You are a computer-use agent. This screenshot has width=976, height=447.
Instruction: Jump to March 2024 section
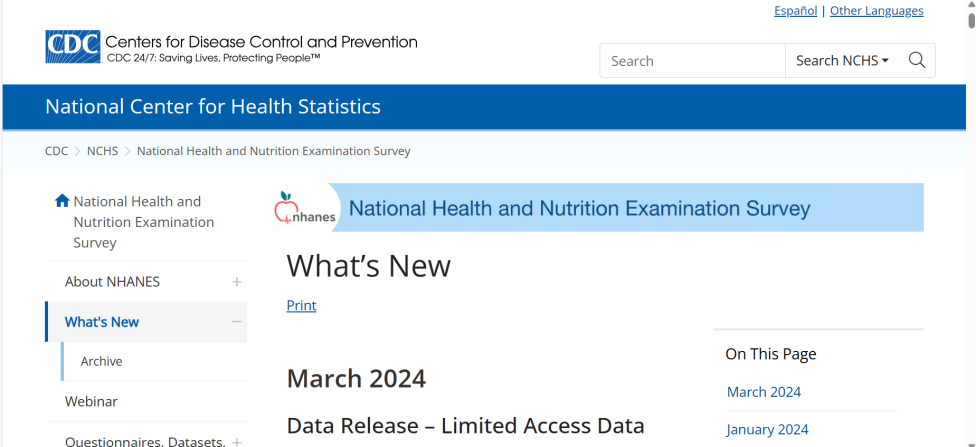tap(764, 392)
